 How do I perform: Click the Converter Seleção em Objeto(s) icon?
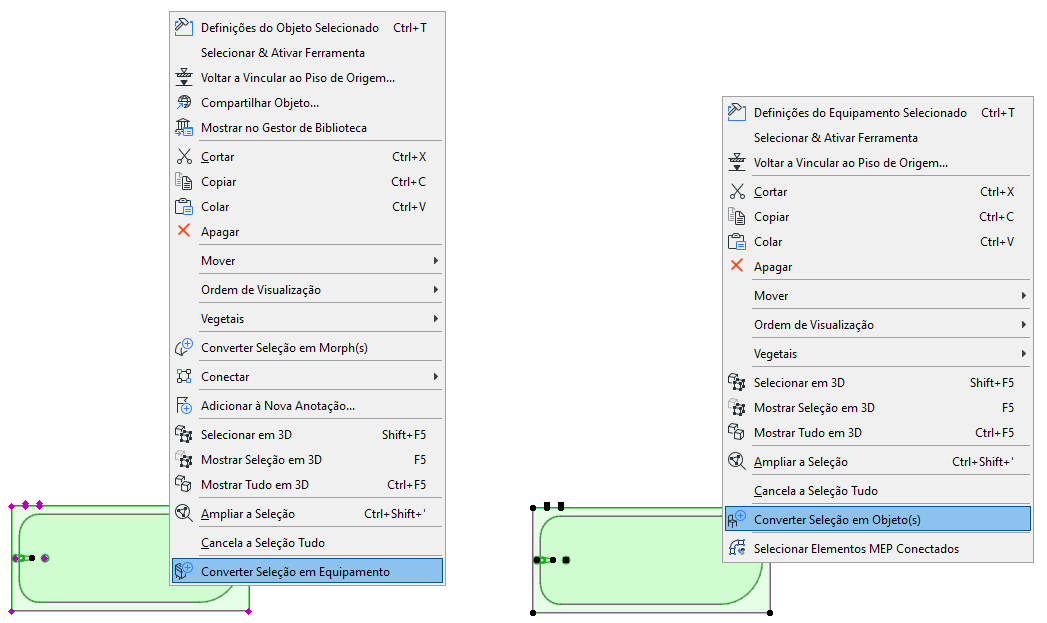tap(737, 519)
